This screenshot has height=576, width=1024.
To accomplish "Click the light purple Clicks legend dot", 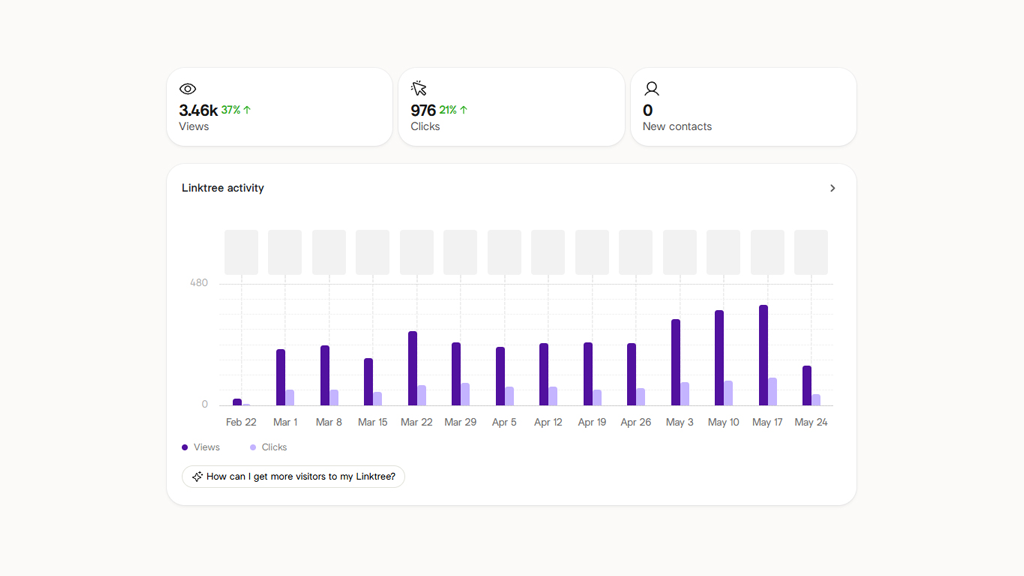I will 253,447.
